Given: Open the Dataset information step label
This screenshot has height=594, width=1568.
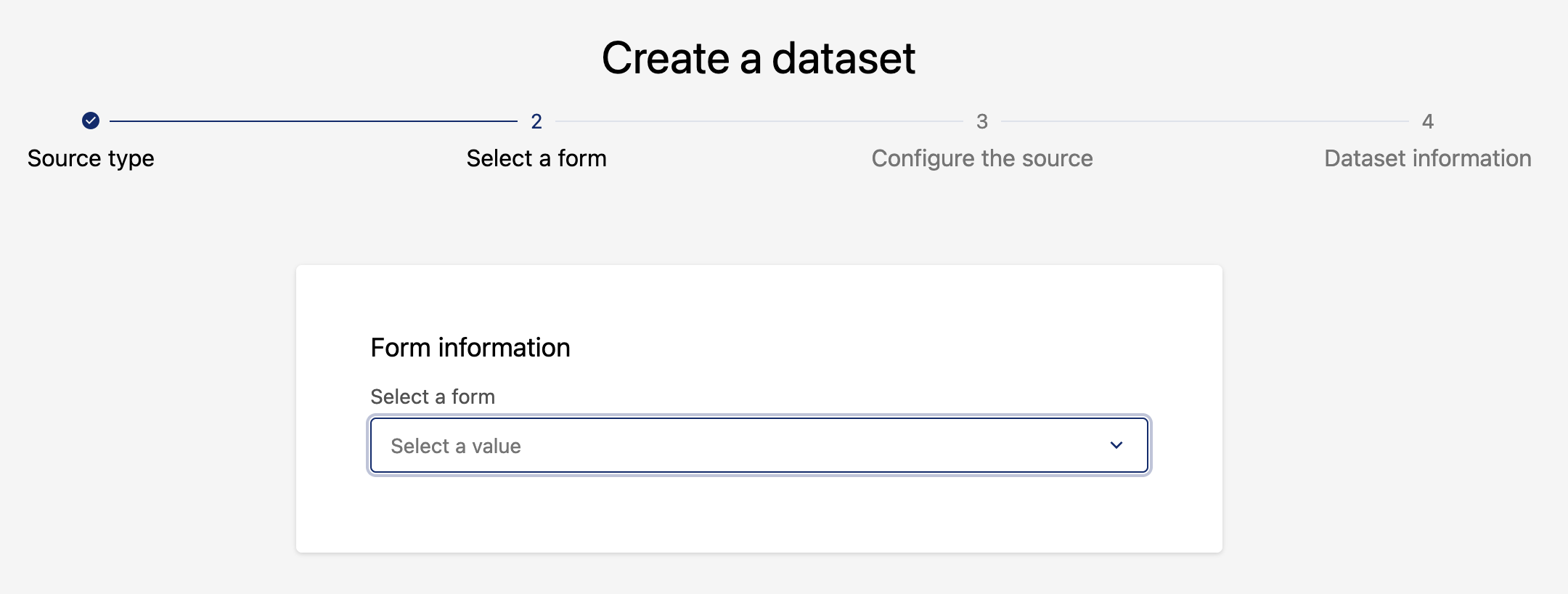Looking at the screenshot, I should coord(1427,158).
